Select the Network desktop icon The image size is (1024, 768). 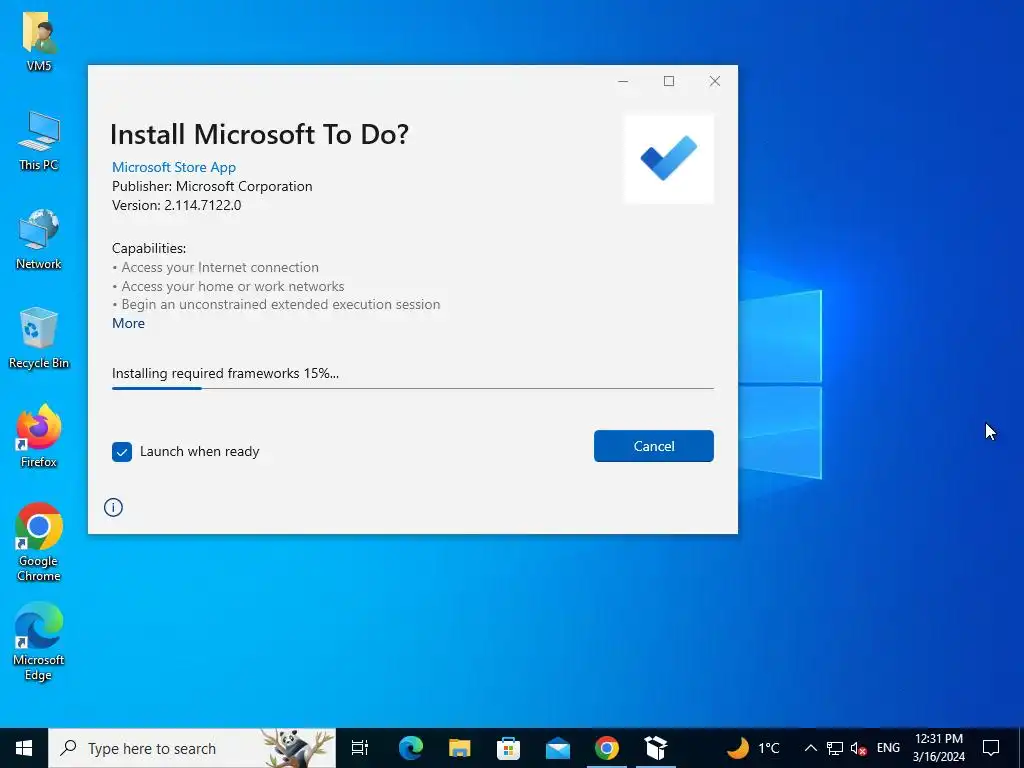point(39,239)
